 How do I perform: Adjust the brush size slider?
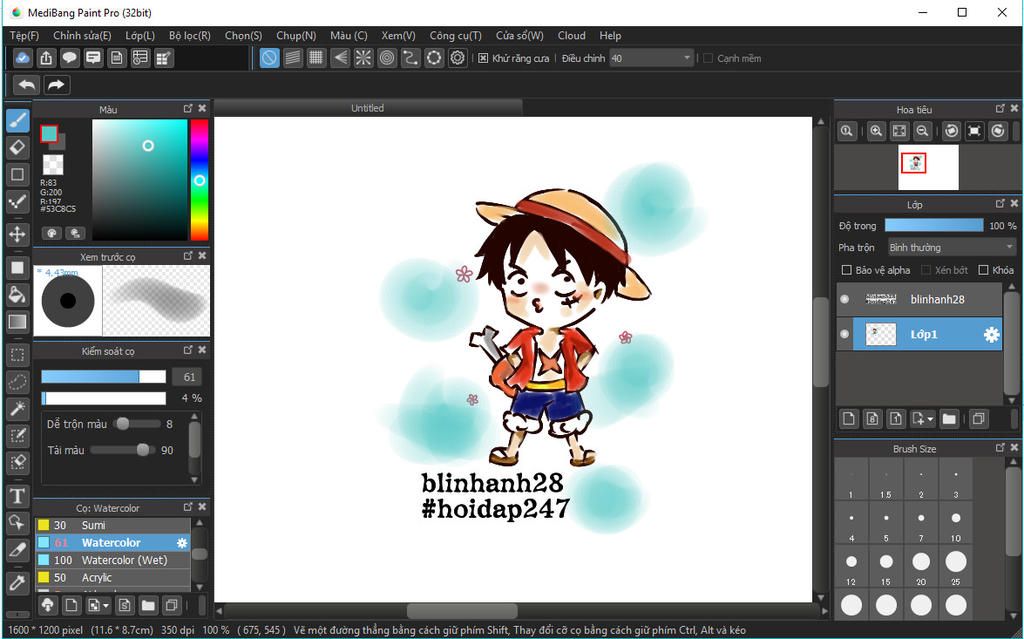(x=103, y=376)
